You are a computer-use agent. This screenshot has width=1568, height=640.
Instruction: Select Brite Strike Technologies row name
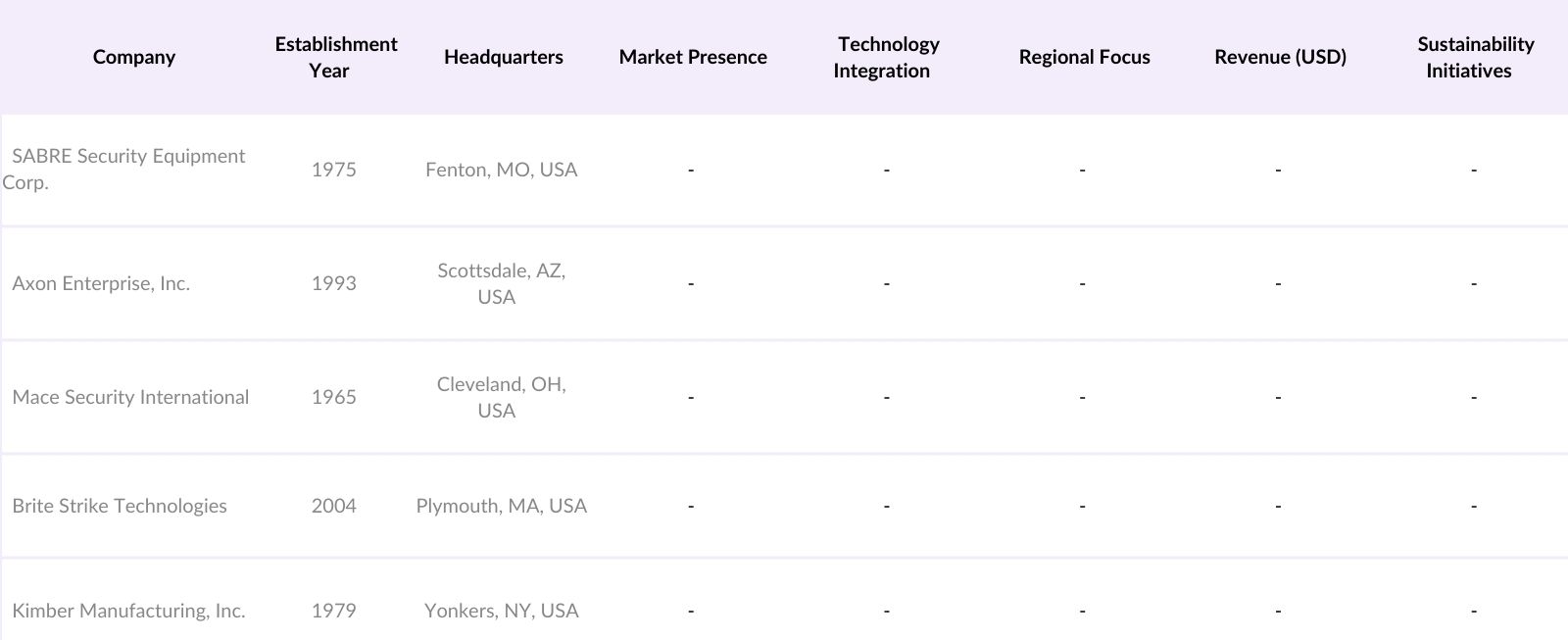120,506
